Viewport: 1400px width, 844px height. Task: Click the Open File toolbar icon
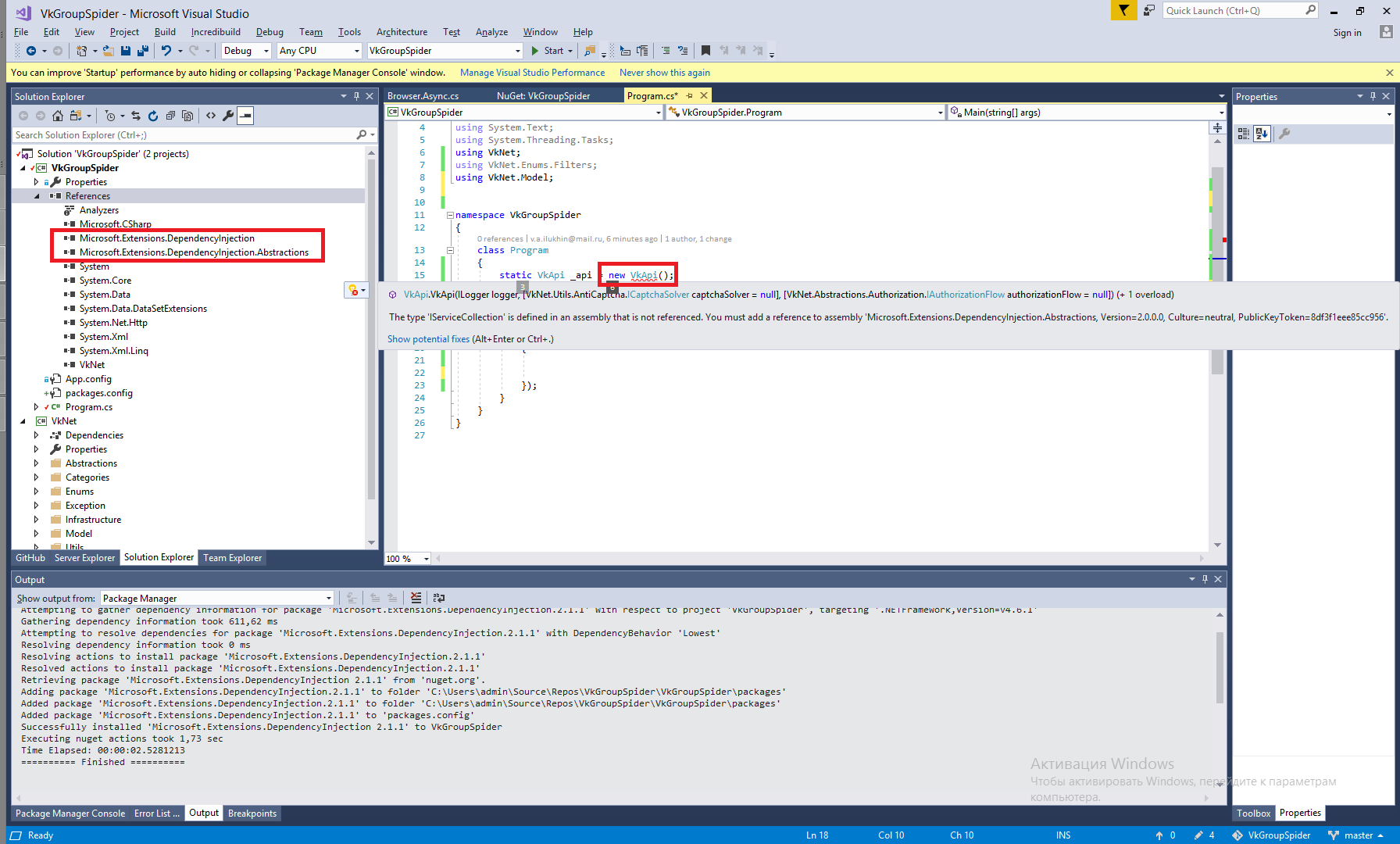click(109, 51)
